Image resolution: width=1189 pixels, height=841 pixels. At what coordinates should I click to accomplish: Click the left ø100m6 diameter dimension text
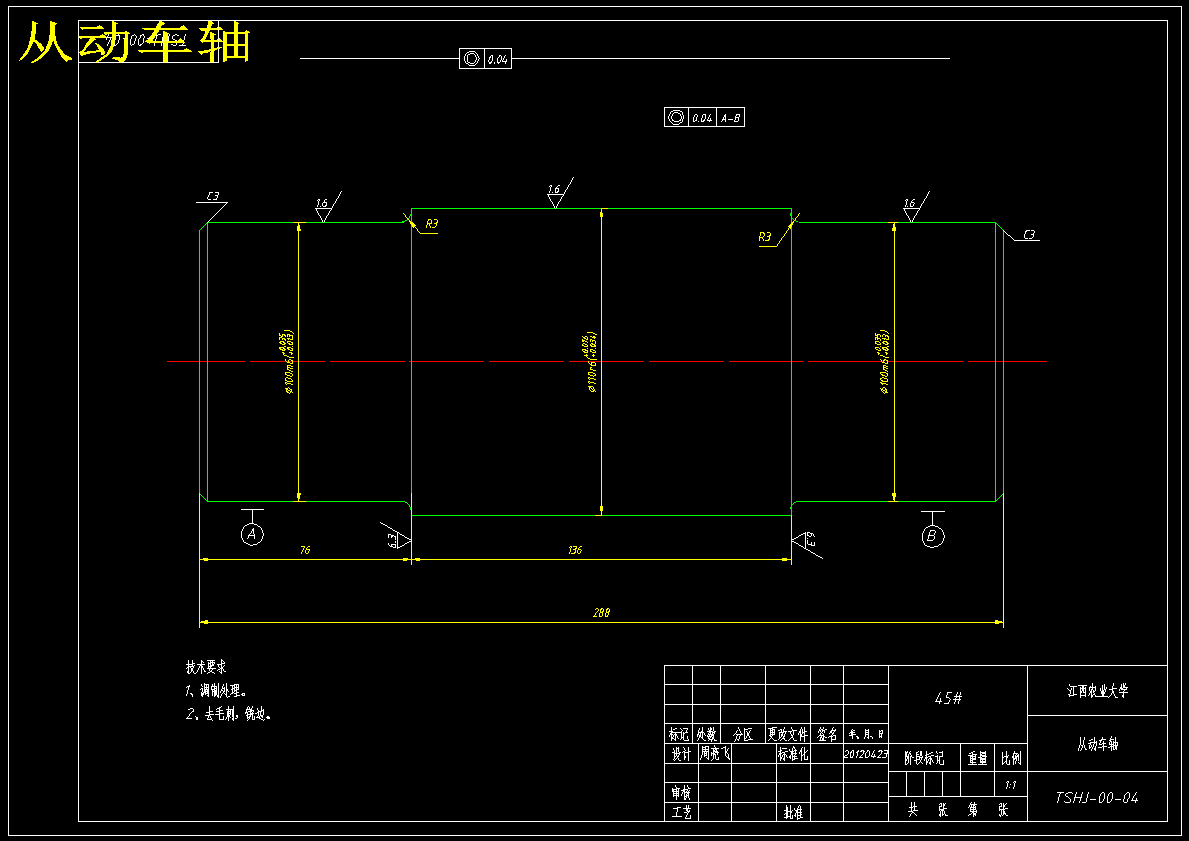tap(287, 363)
